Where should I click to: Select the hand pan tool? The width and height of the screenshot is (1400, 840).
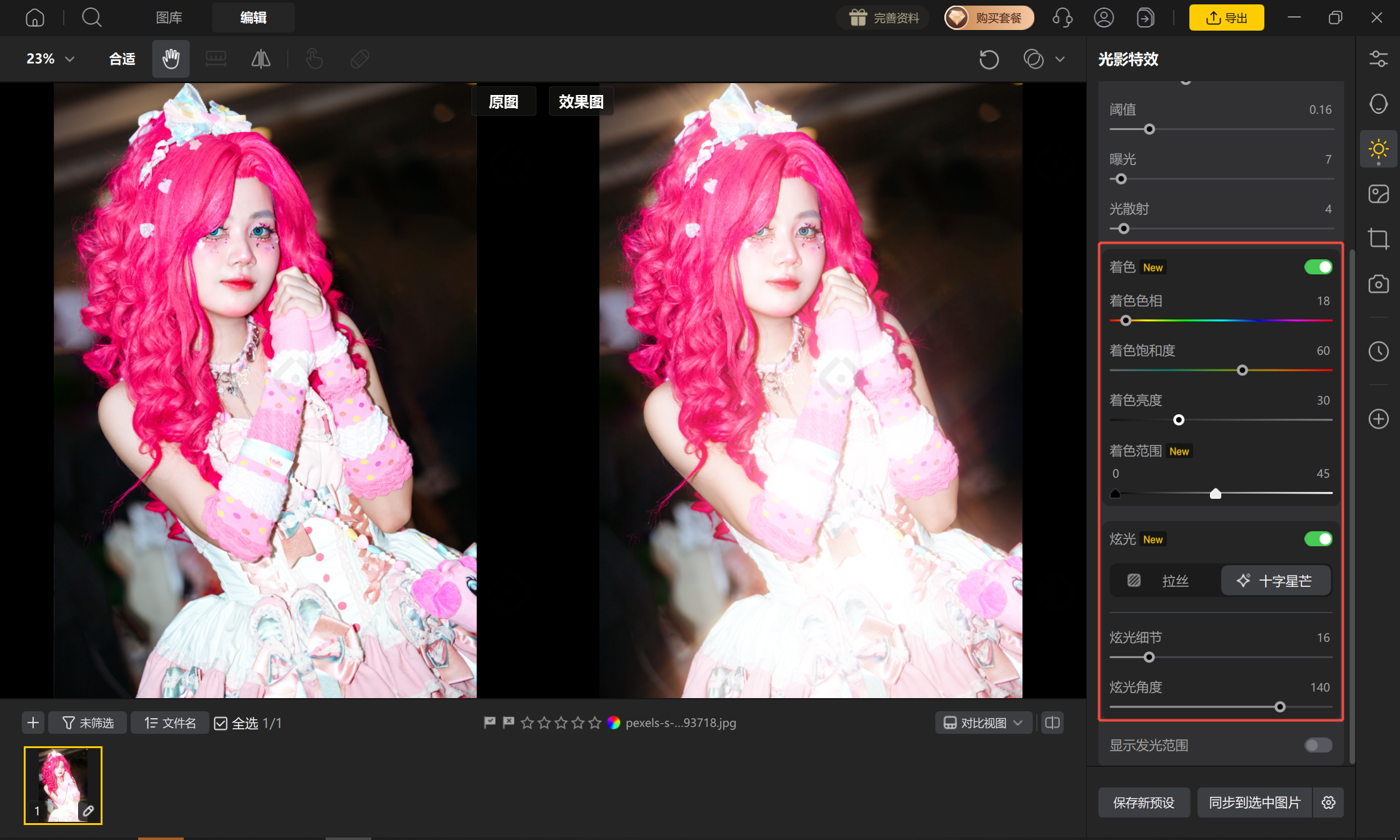tap(171, 59)
